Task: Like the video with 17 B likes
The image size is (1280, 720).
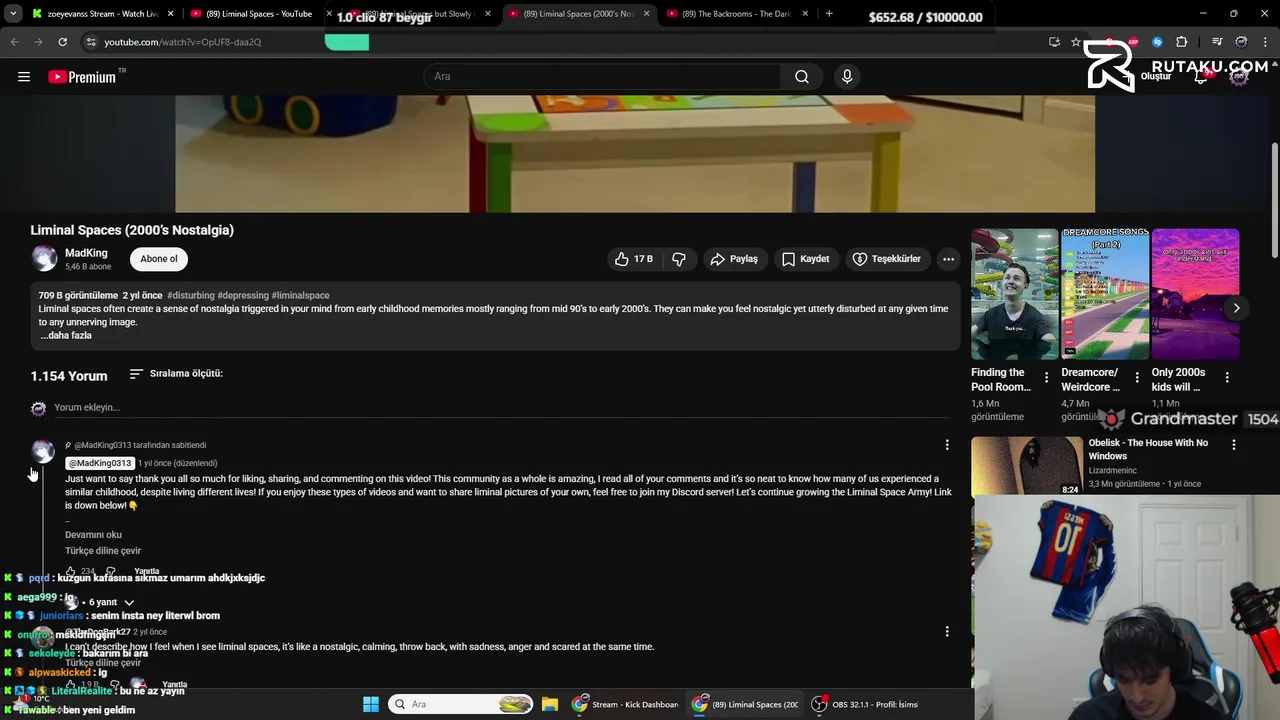Action: tap(634, 259)
